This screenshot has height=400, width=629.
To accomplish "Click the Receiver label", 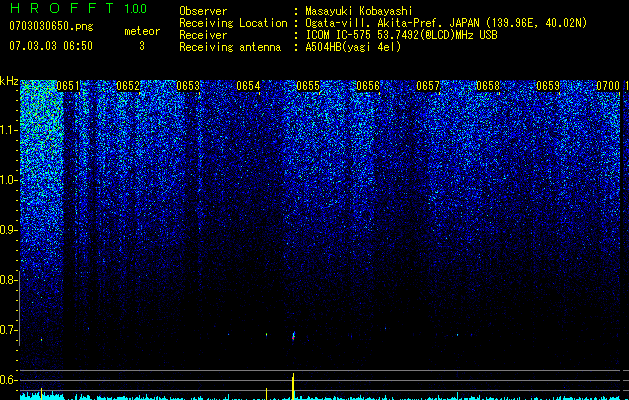I will point(203,35).
